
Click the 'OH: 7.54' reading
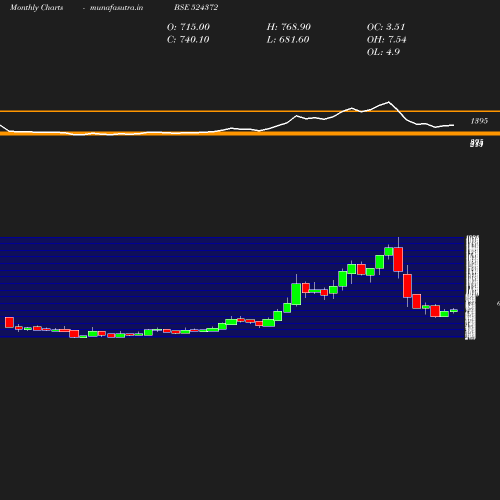[386, 40]
